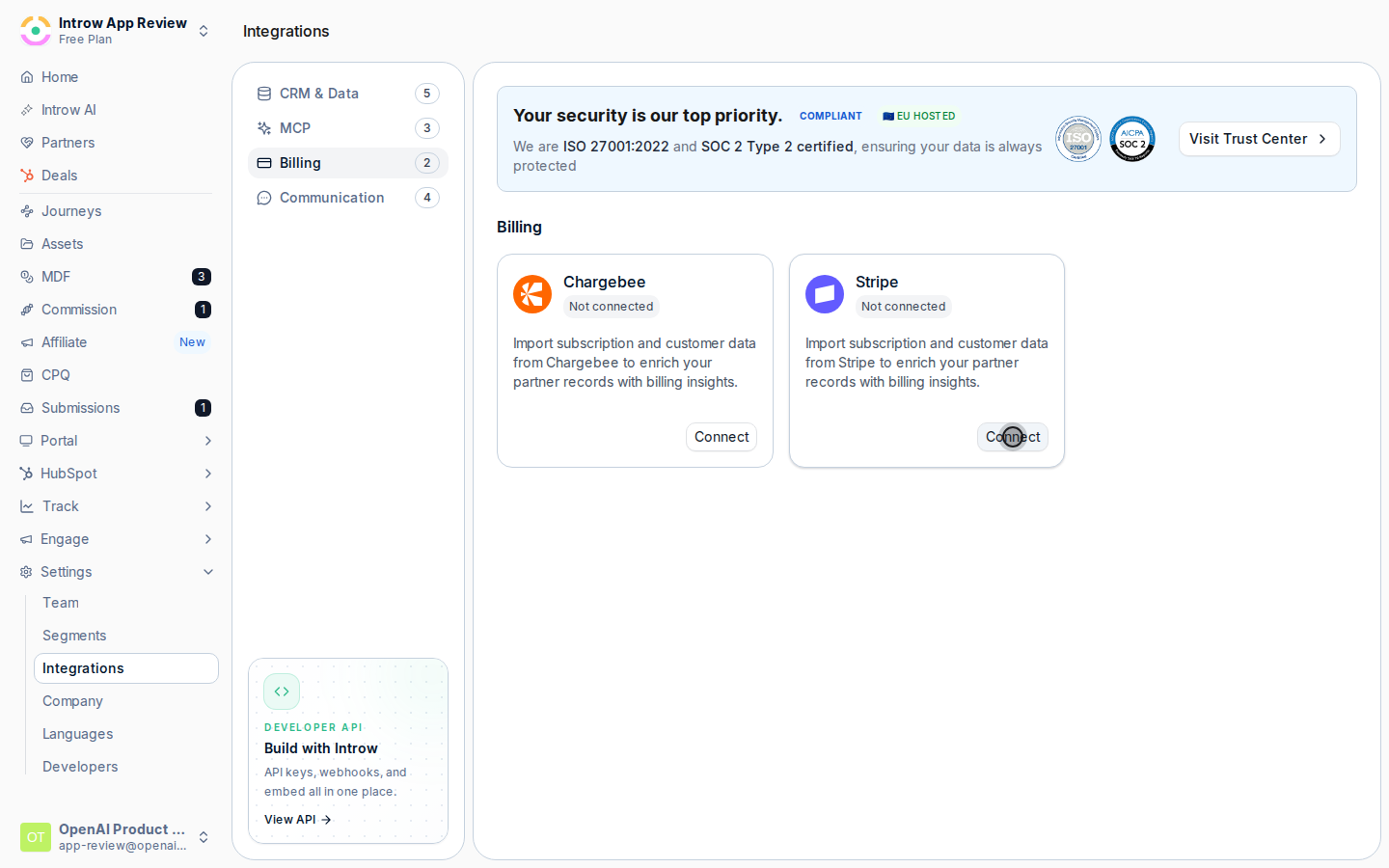Click the Engage megaphone icon
This screenshot has height=868, width=1389.
tap(26, 539)
